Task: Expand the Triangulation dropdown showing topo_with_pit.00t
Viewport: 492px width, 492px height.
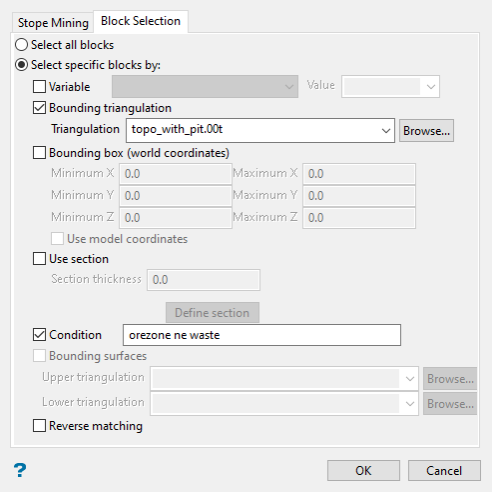Action: 260,130
